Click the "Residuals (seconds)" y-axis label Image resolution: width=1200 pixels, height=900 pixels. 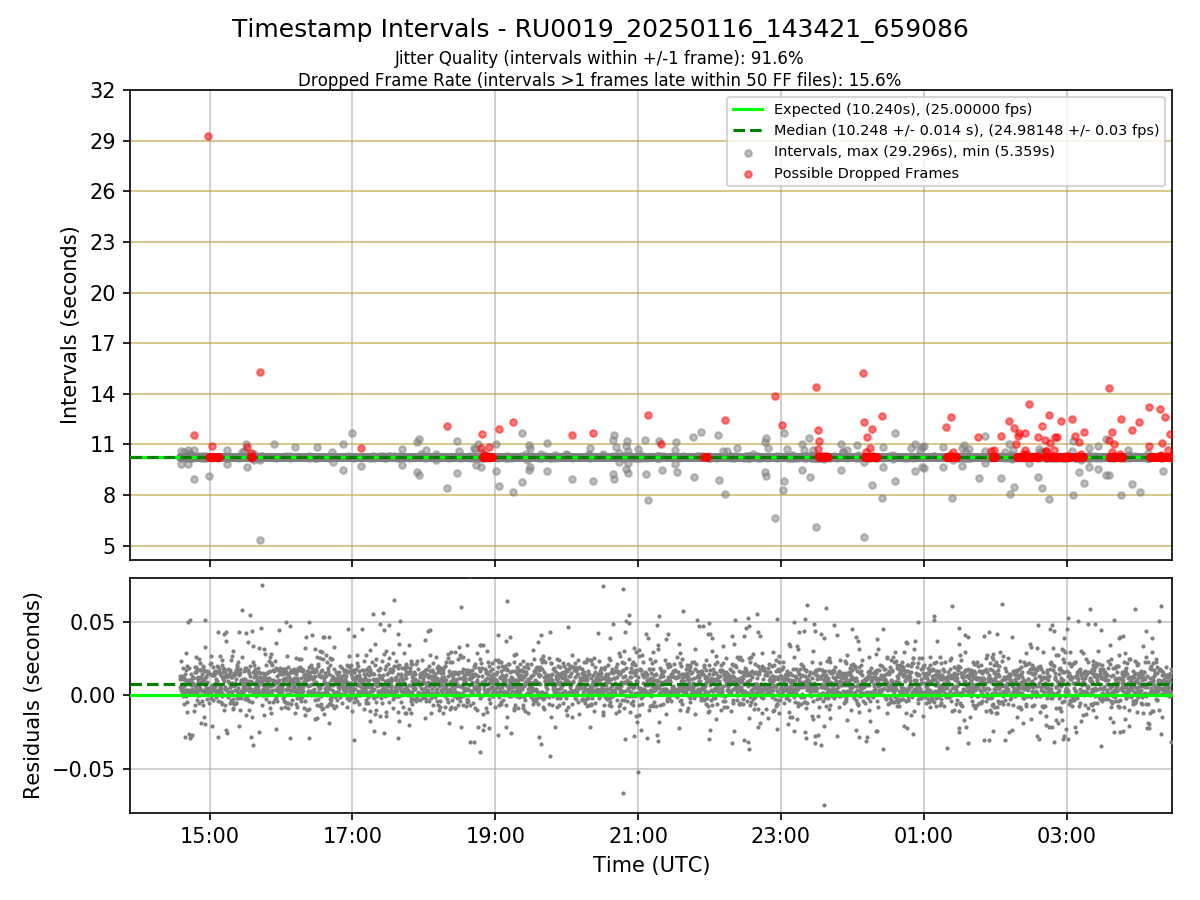click(x=32, y=695)
